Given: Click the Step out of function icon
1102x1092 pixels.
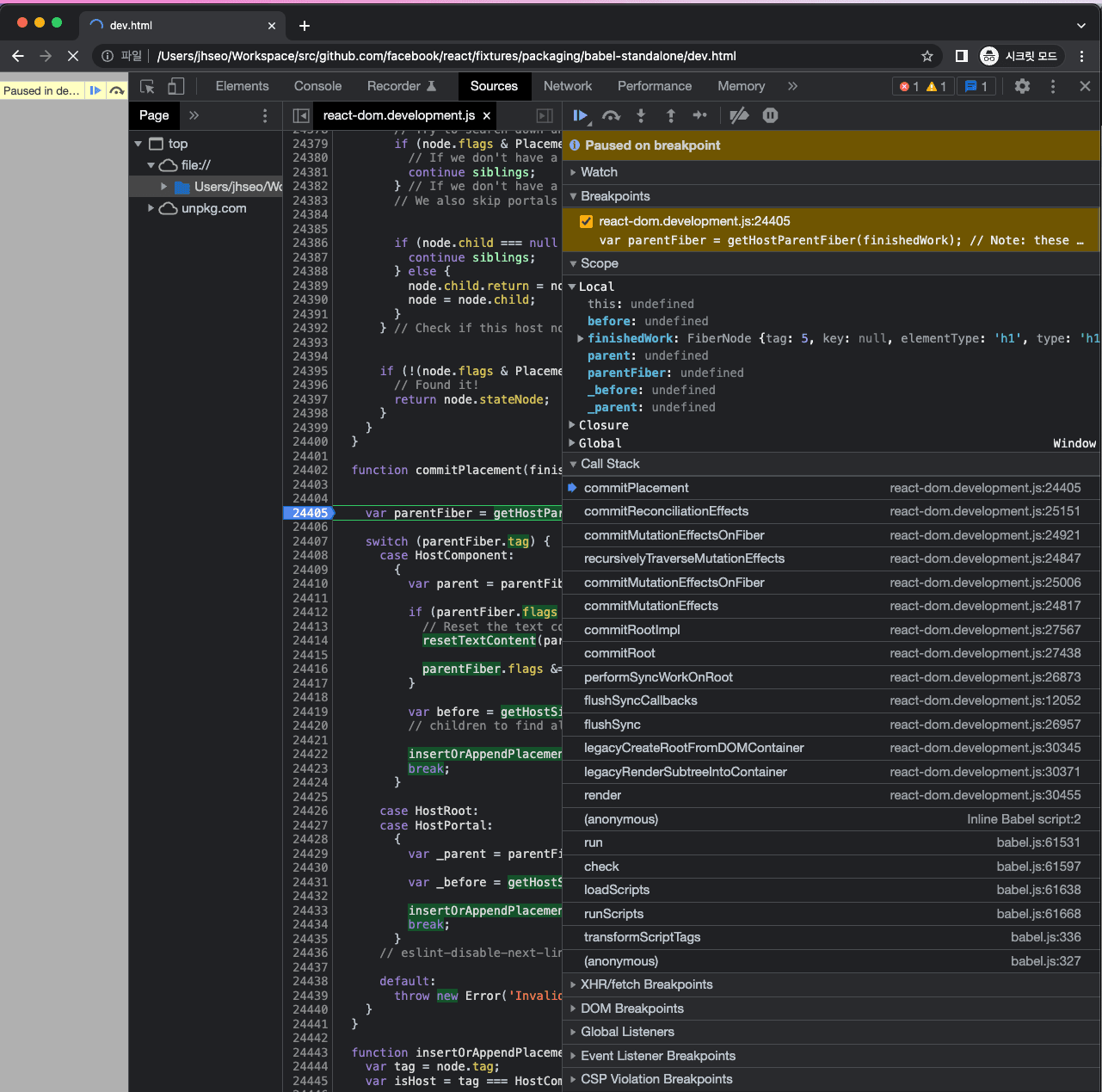Looking at the screenshot, I should [x=671, y=115].
